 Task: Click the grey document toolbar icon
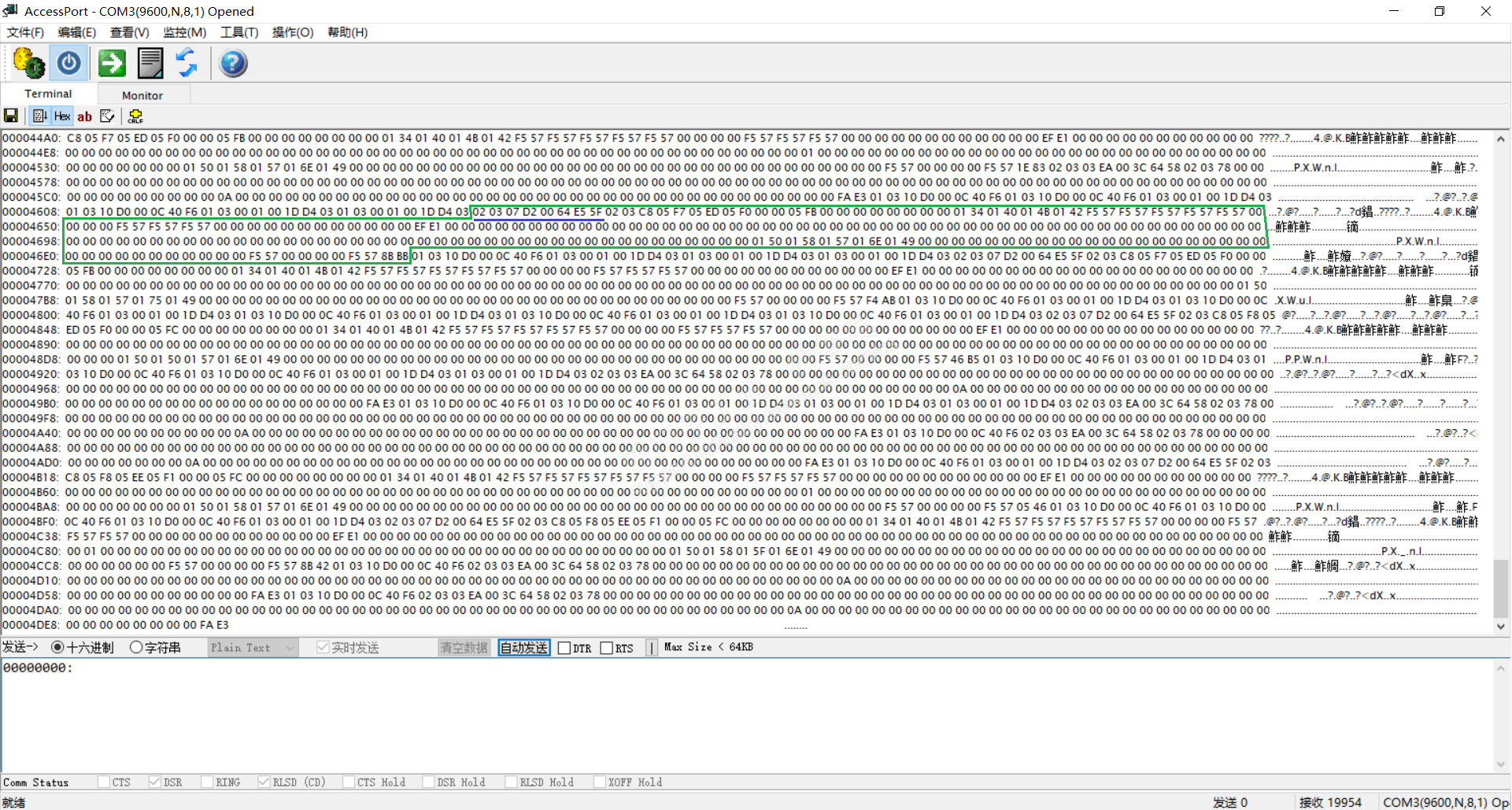(x=150, y=63)
